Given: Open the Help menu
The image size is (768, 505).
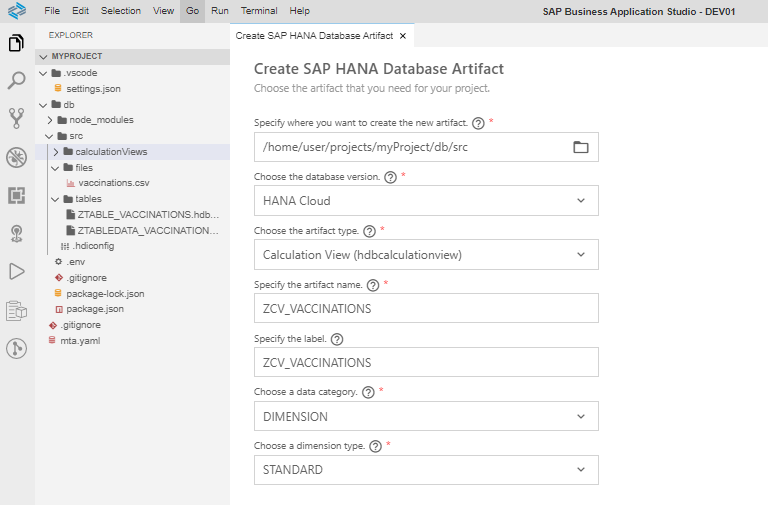Looking at the screenshot, I should coord(299,11).
